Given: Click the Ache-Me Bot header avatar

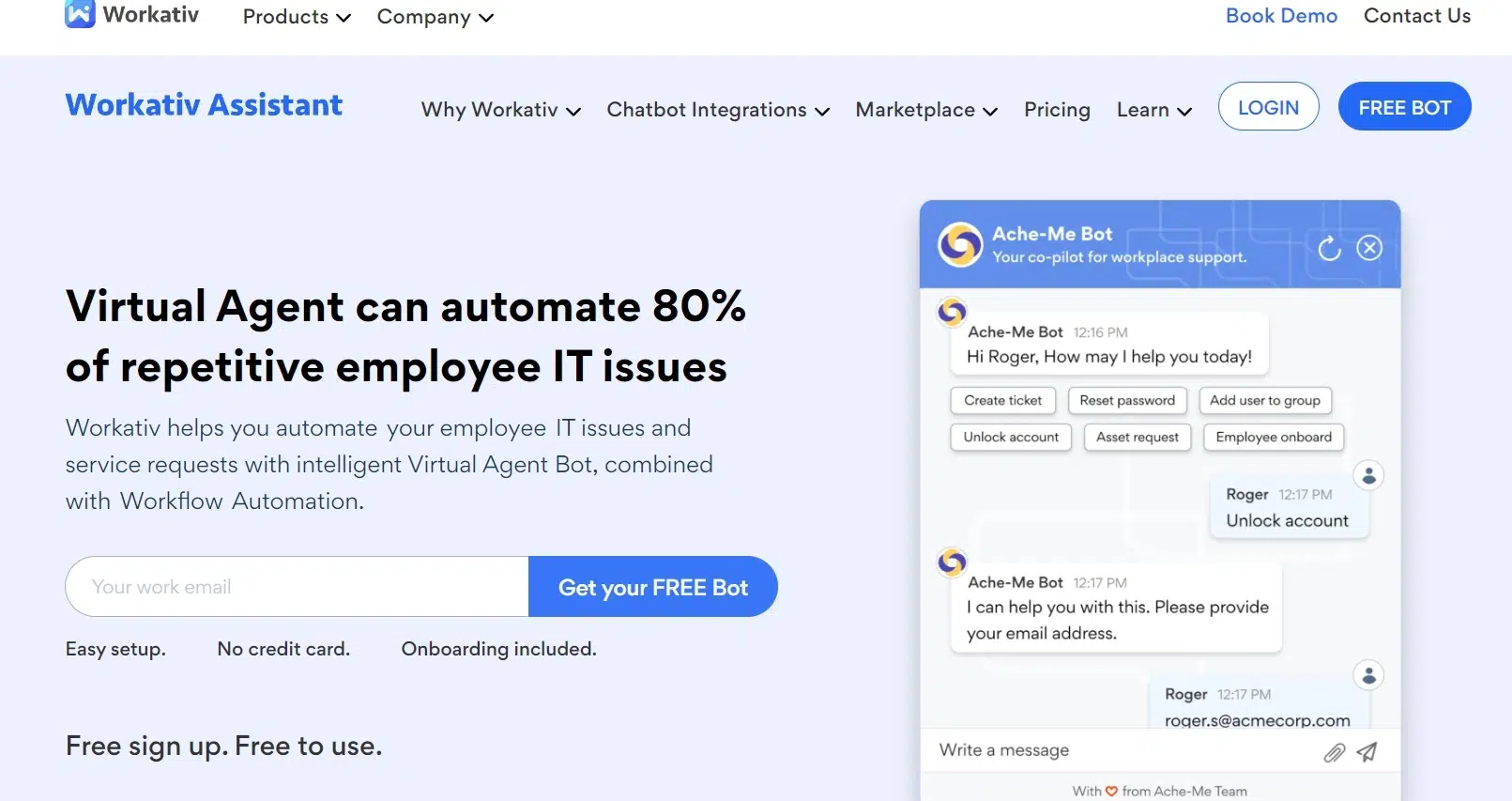Looking at the screenshot, I should pyautogui.click(x=960, y=245).
